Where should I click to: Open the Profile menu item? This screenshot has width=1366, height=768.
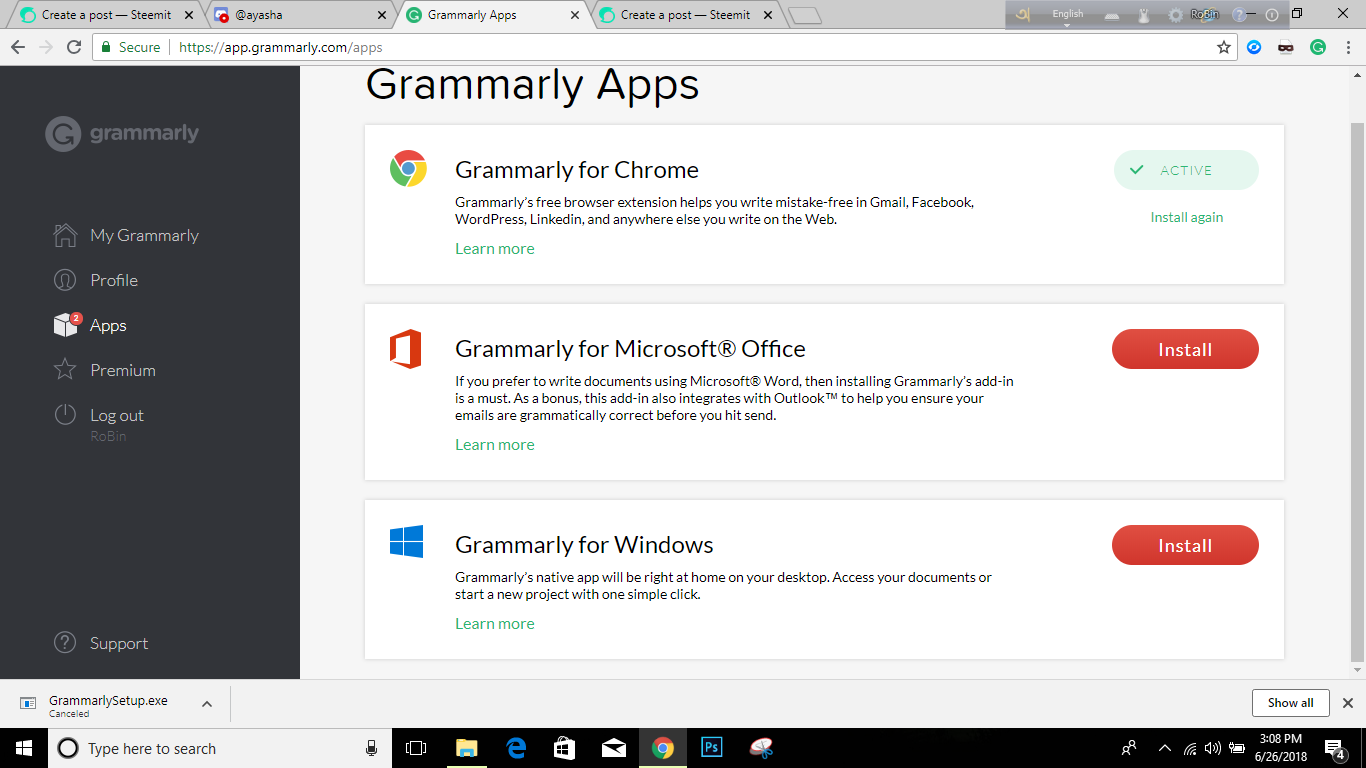113,280
